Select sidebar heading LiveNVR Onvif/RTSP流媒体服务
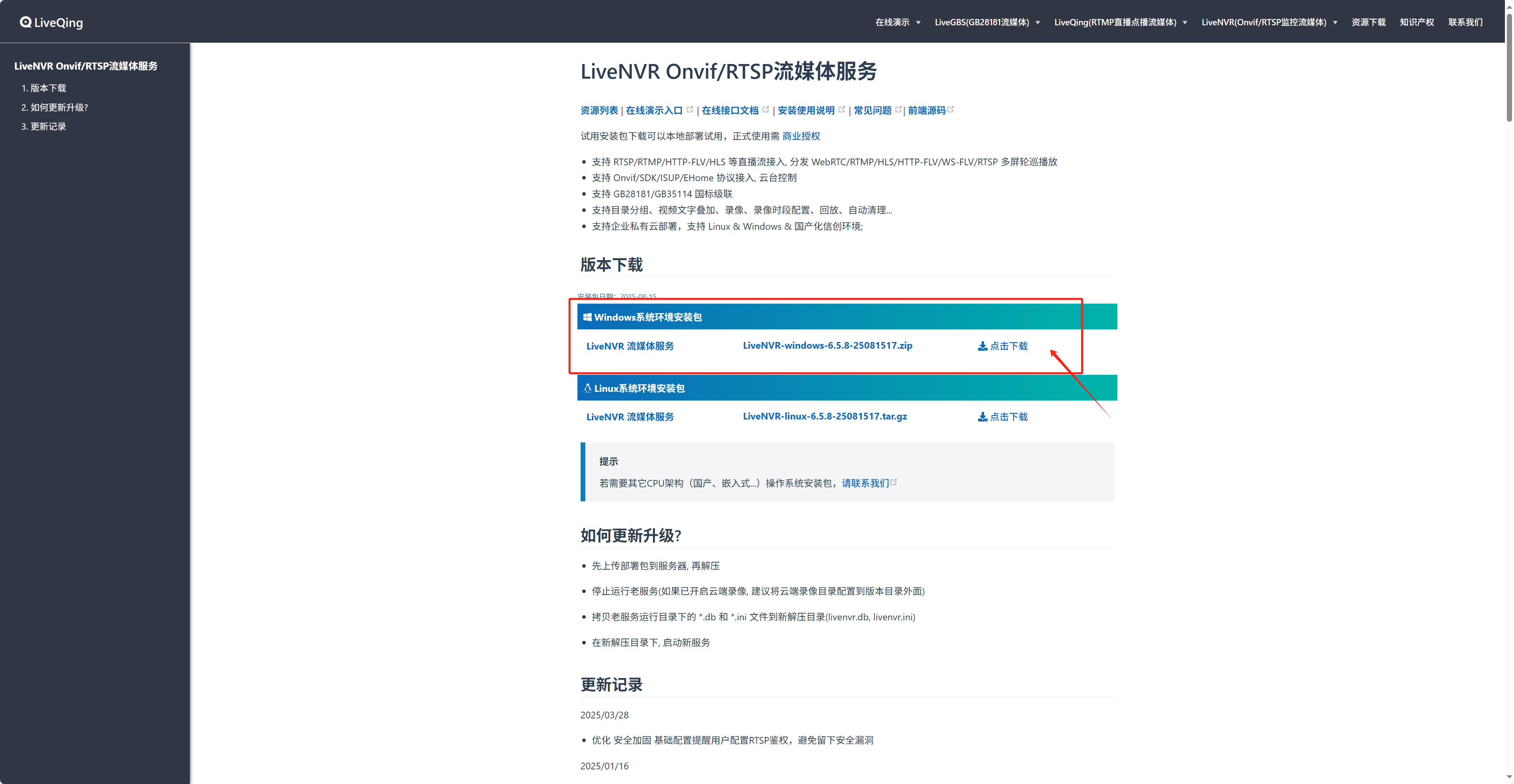The width and height of the screenshot is (1514, 784). coord(86,66)
